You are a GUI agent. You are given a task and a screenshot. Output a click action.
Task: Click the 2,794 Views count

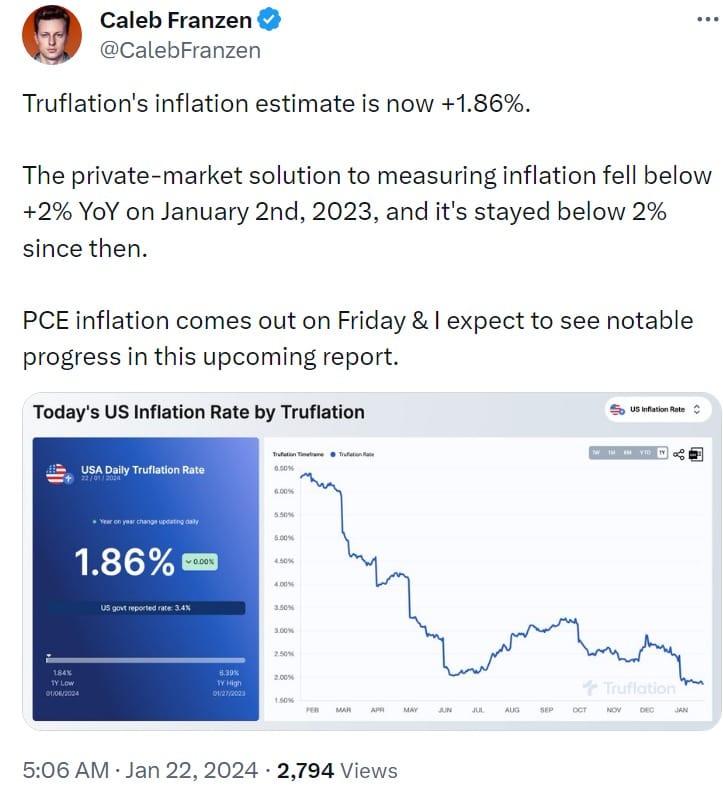[337, 770]
